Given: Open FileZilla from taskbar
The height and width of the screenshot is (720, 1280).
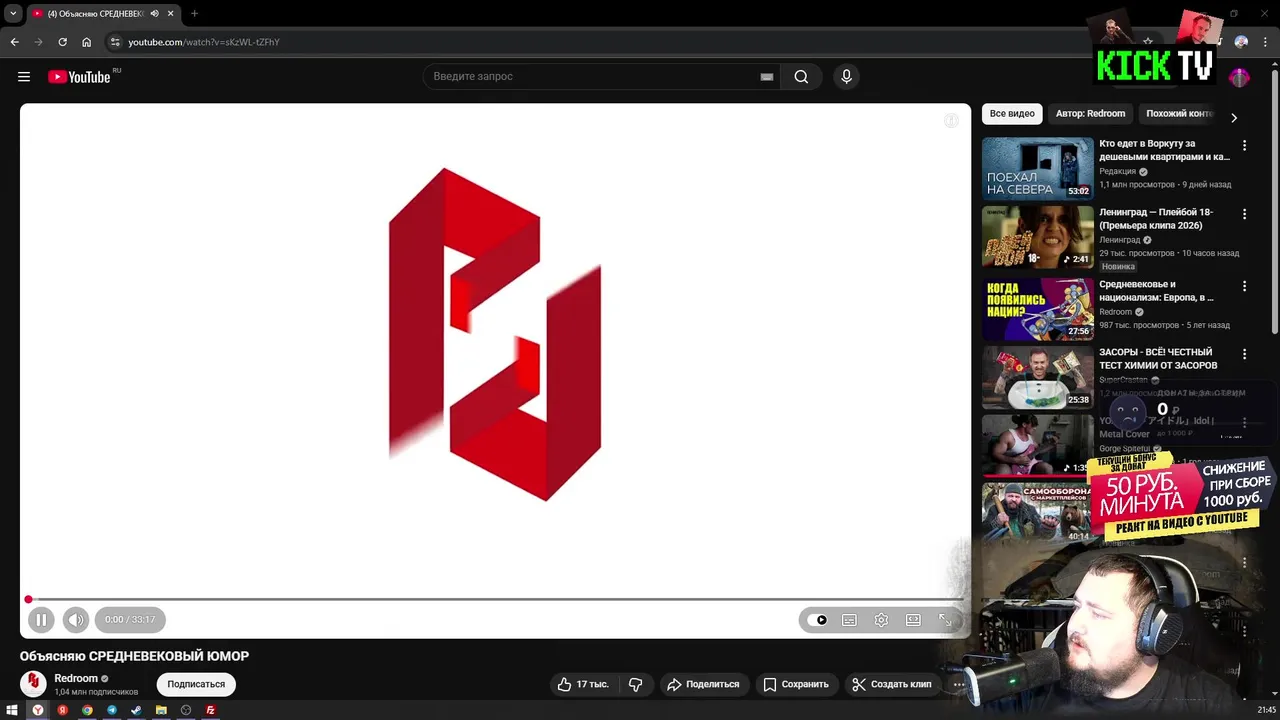Looking at the screenshot, I should pyautogui.click(x=210, y=710).
